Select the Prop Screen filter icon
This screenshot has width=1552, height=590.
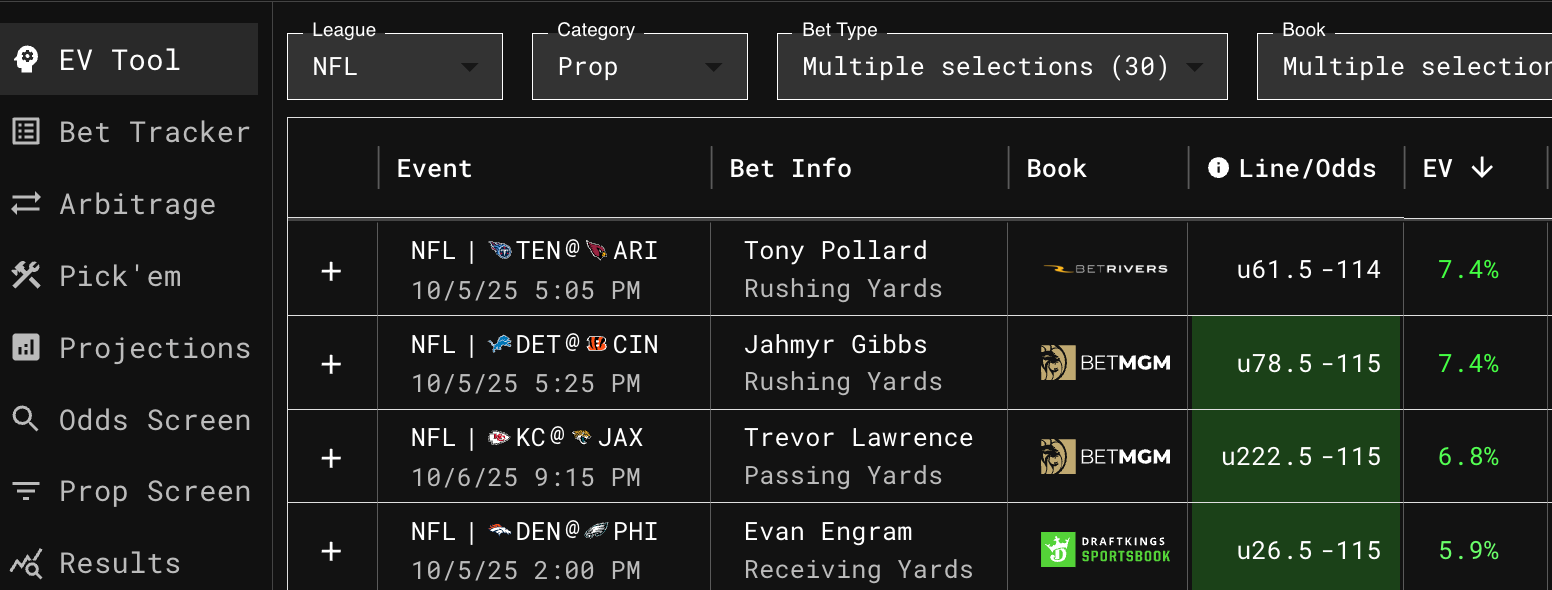click(25, 491)
